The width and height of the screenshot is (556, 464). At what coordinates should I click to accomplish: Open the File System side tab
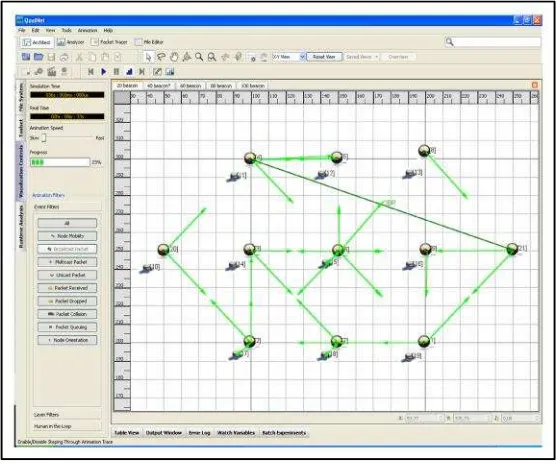pos(21,97)
